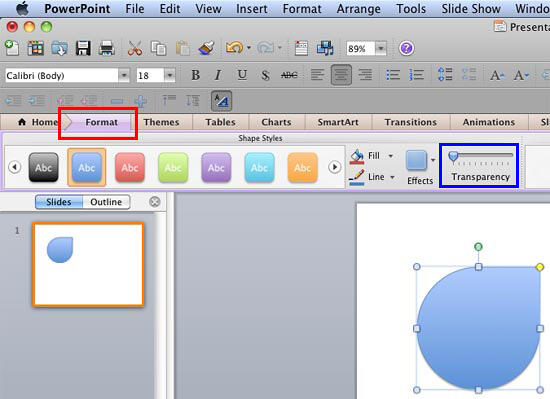The image size is (550, 399).
Task: Switch to the Animations ribbon tab
Action: click(x=489, y=122)
